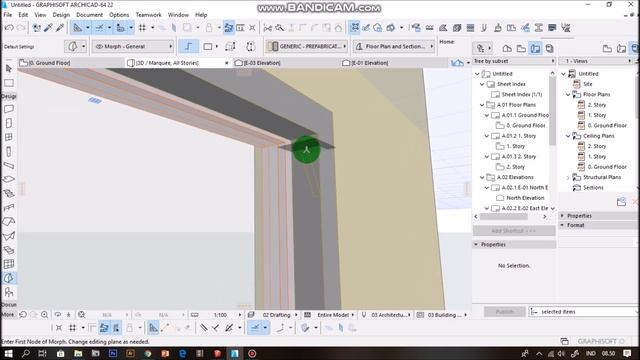Toggle polygonal geometry method button
This screenshot has width=640, height=360.
coord(189,46)
